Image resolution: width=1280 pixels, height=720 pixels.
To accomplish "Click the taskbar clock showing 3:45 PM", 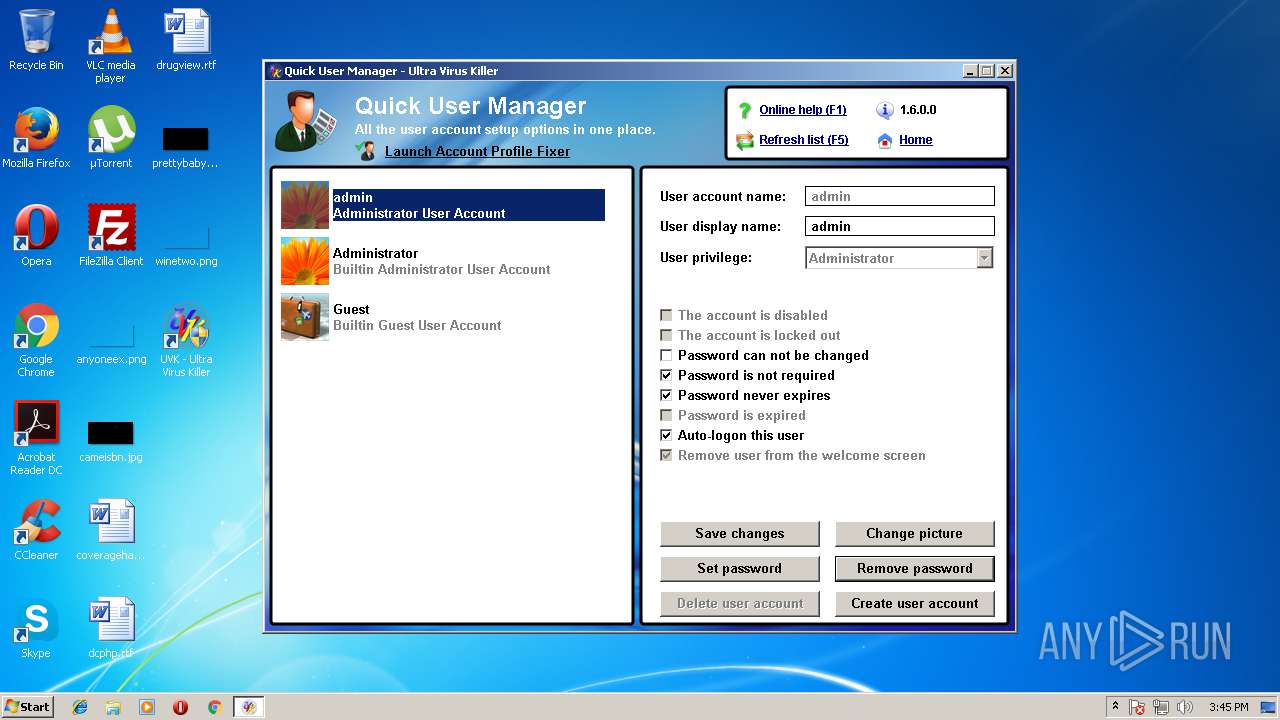I will click(x=1228, y=707).
